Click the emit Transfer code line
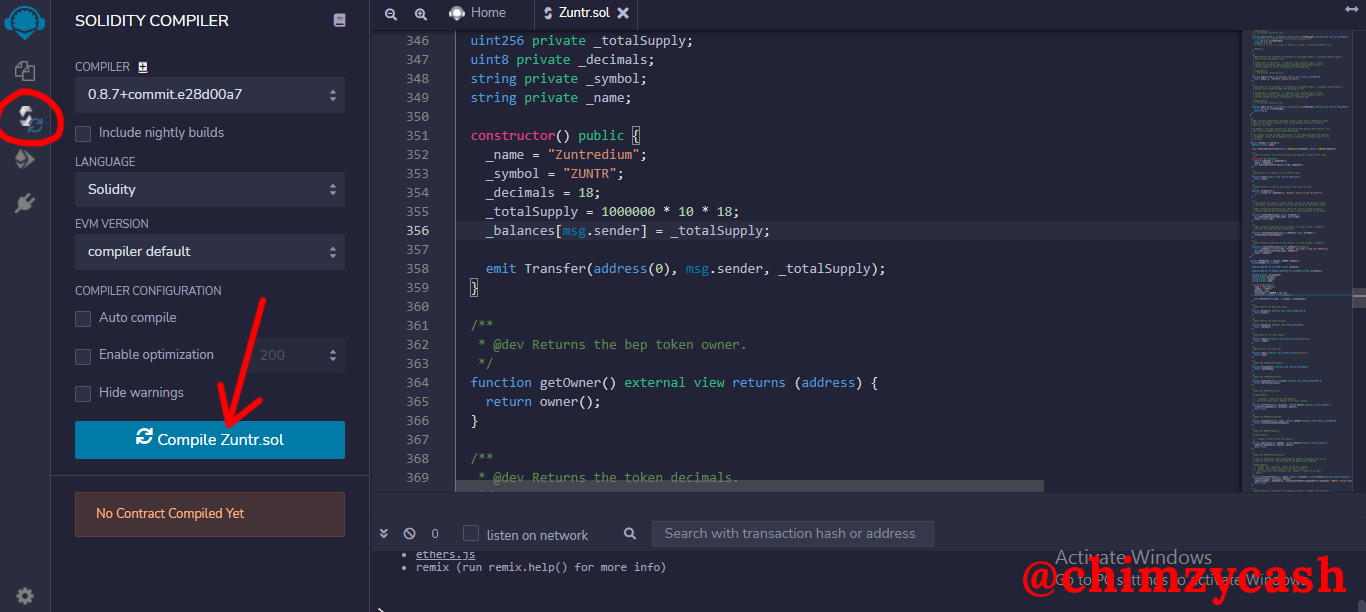 [x=686, y=269]
